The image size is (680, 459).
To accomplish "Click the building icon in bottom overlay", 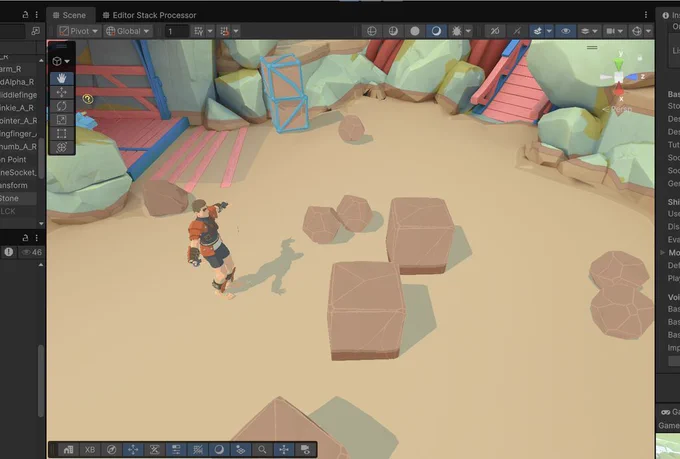I will [68, 449].
